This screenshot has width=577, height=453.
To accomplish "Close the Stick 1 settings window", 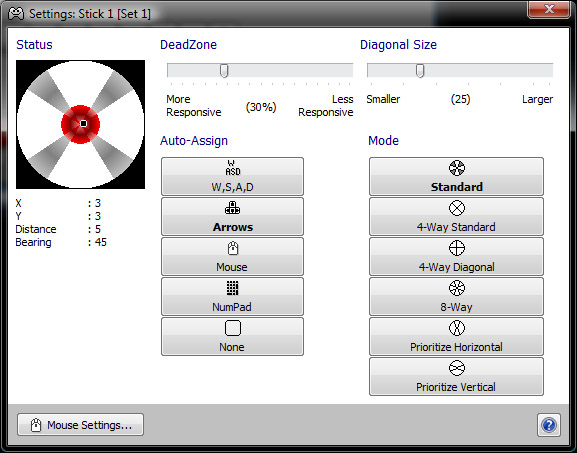I will [549, 9].
